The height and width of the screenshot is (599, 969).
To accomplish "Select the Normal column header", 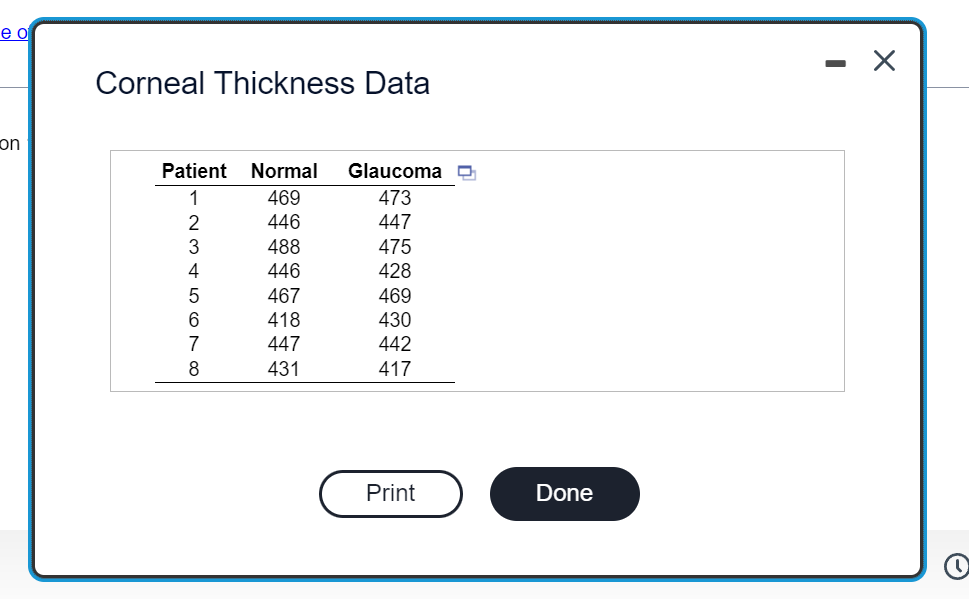I will coord(284,171).
